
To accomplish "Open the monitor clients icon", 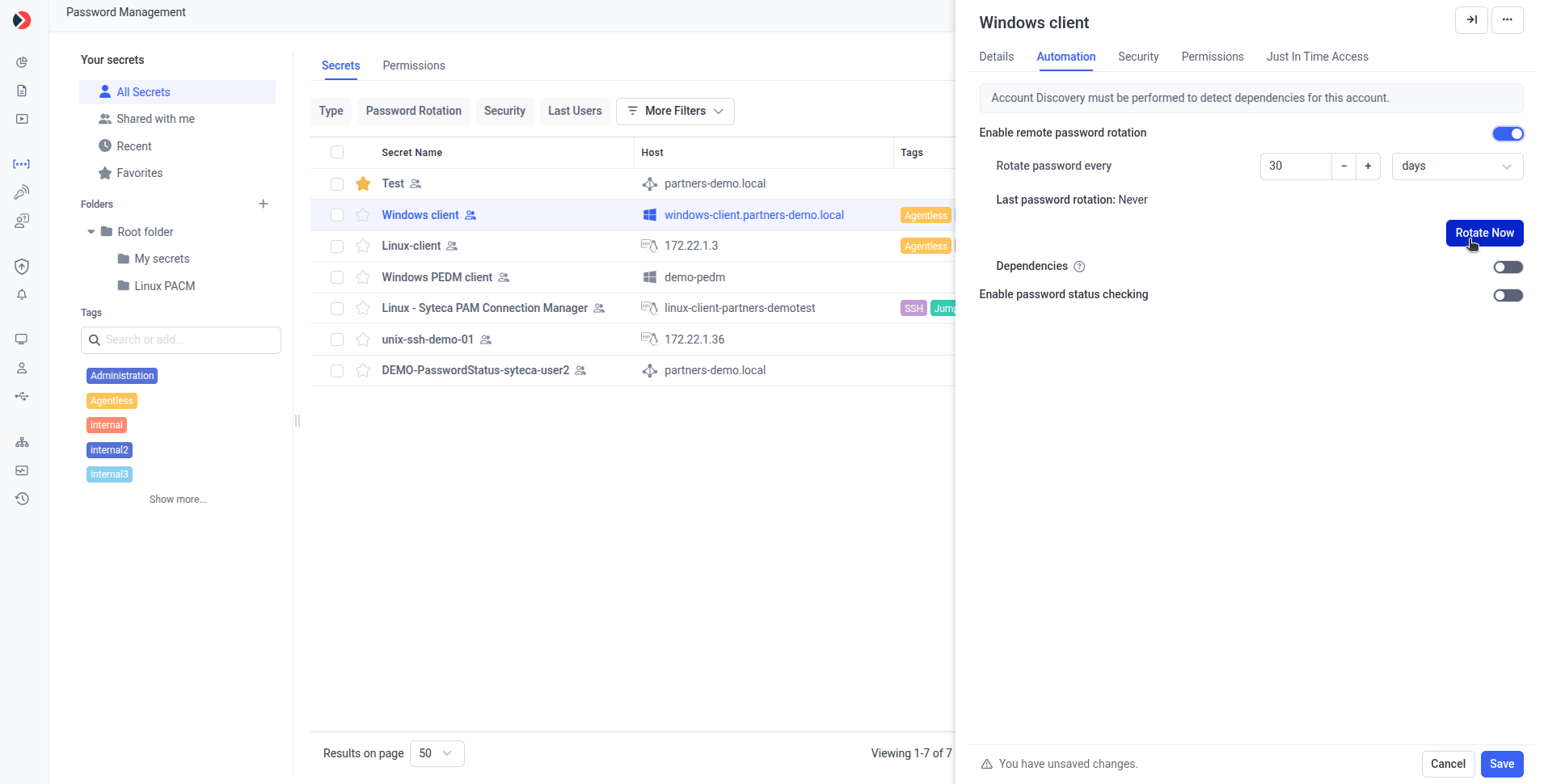I will [x=22, y=339].
